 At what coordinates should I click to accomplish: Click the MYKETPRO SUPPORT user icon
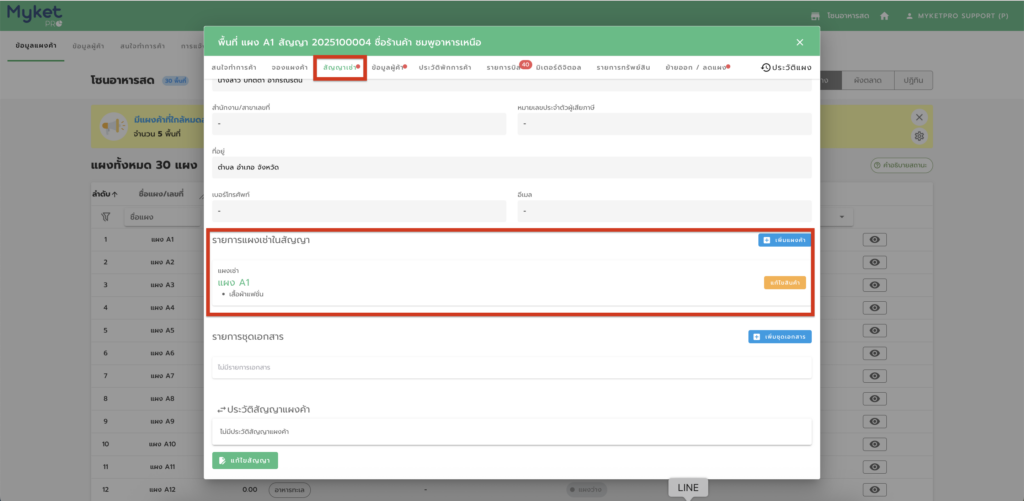pyautogui.click(x=909, y=16)
